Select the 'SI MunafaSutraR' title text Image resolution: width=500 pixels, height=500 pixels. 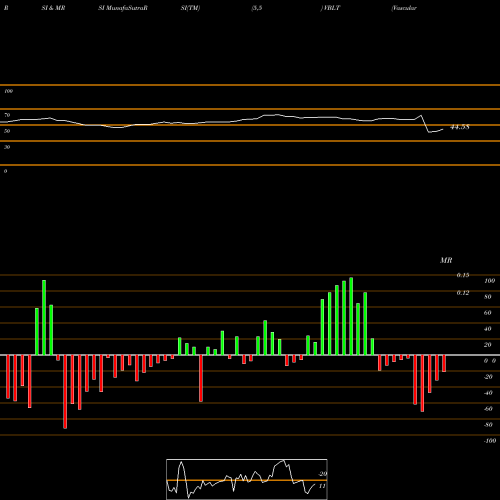pyautogui.click(x=123, y=8)
